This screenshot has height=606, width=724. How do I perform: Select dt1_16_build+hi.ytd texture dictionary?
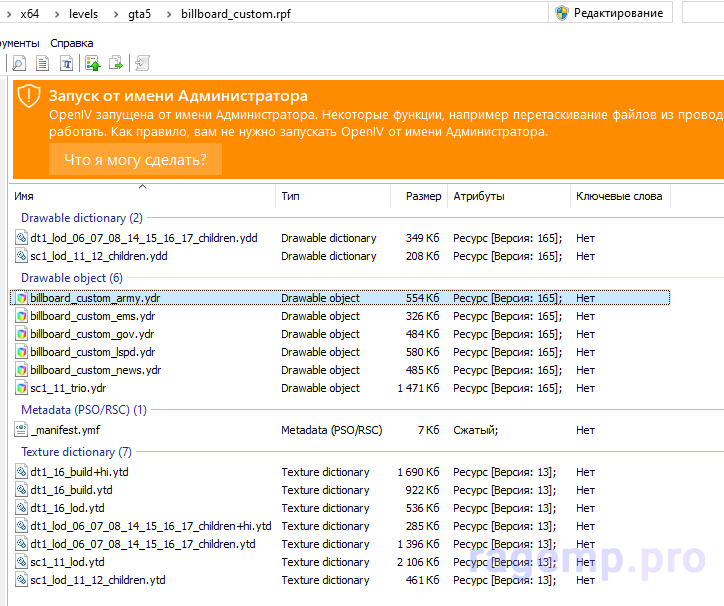[x=79, y=472]
